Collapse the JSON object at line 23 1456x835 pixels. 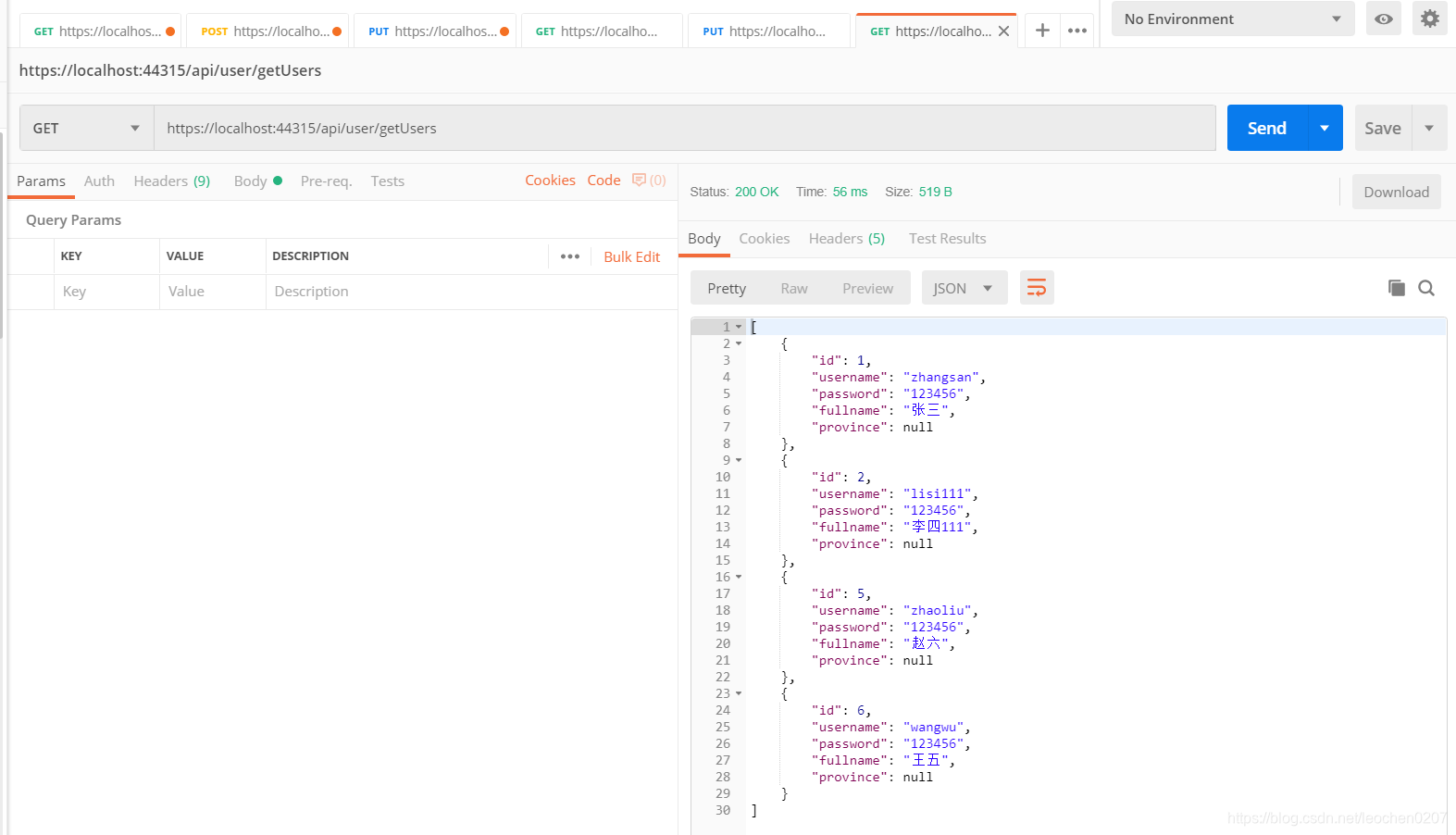click(739, 693)
